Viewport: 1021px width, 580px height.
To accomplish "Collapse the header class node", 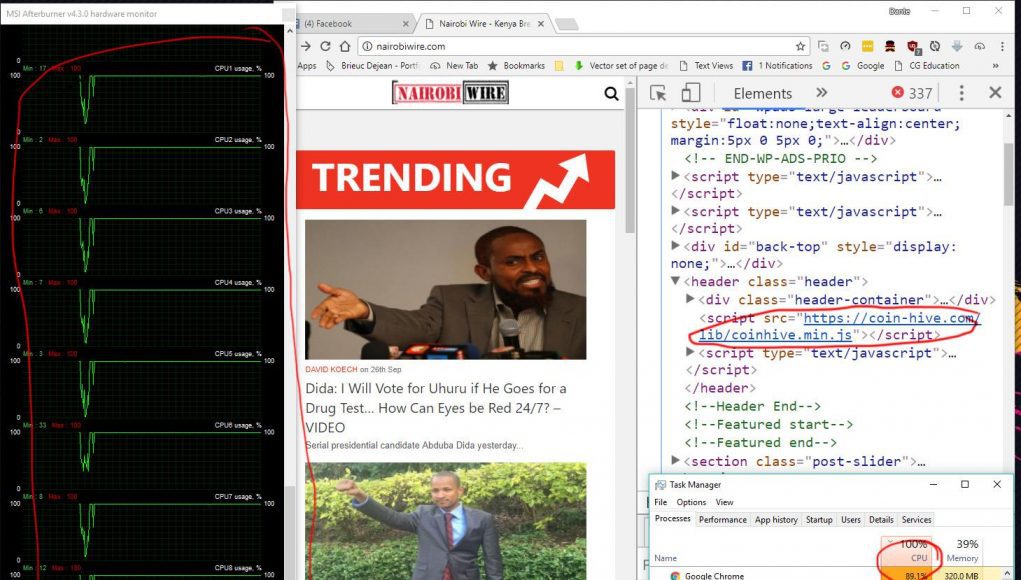I will click(675, 281).
